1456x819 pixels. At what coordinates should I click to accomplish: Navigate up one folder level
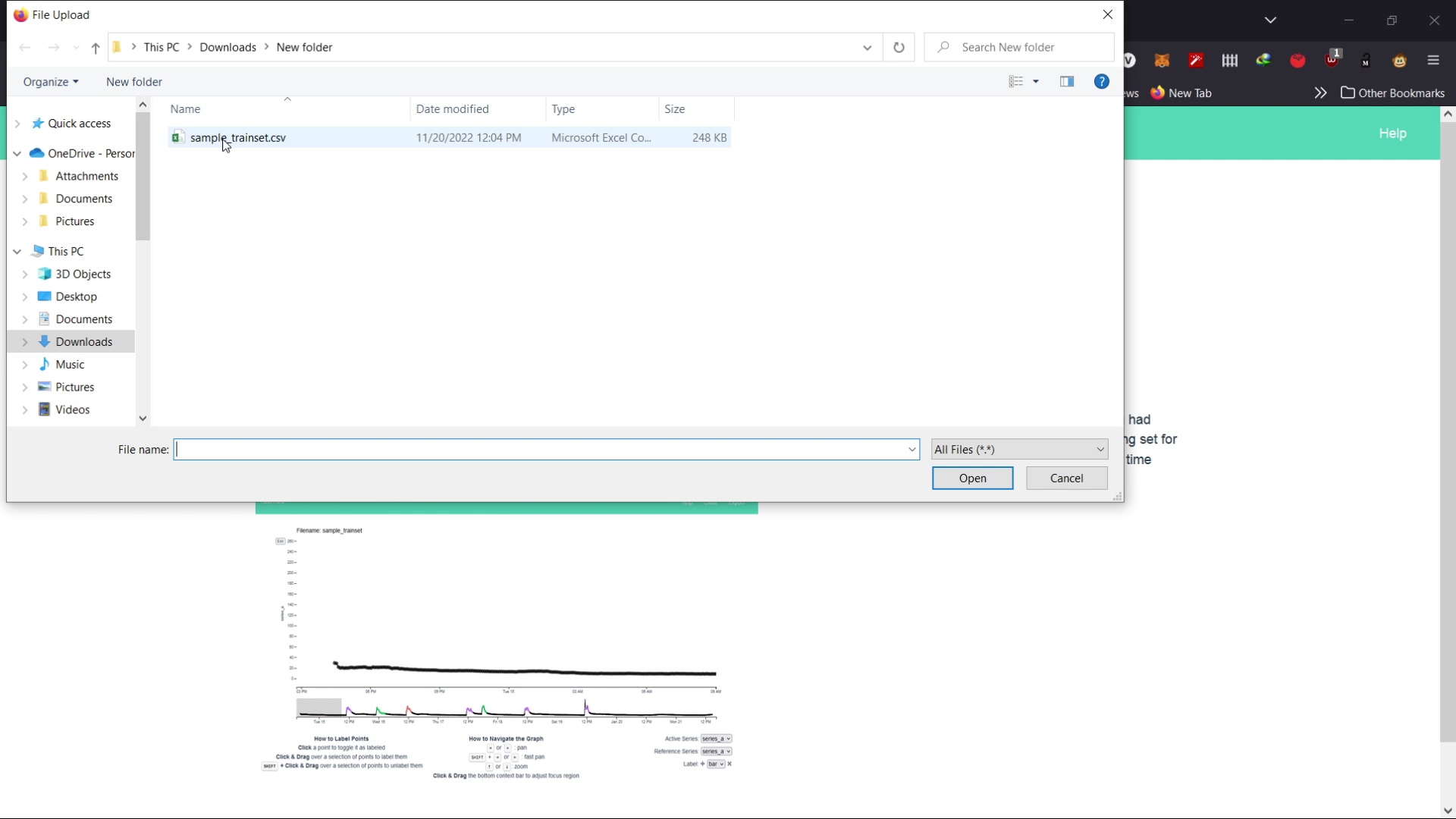tap(95, 47)
